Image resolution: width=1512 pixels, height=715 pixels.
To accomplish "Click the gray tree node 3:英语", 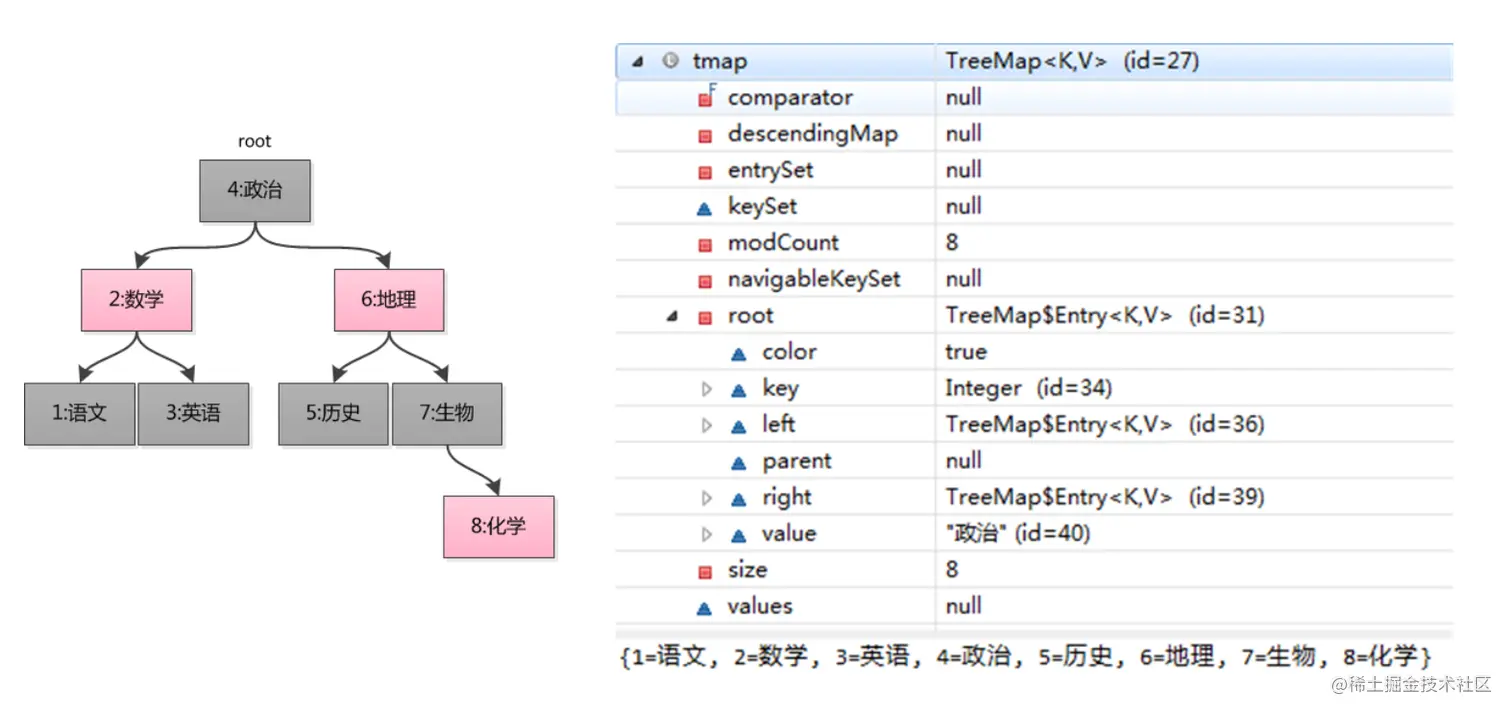I will pyautogui.click(x=193, y=413).
